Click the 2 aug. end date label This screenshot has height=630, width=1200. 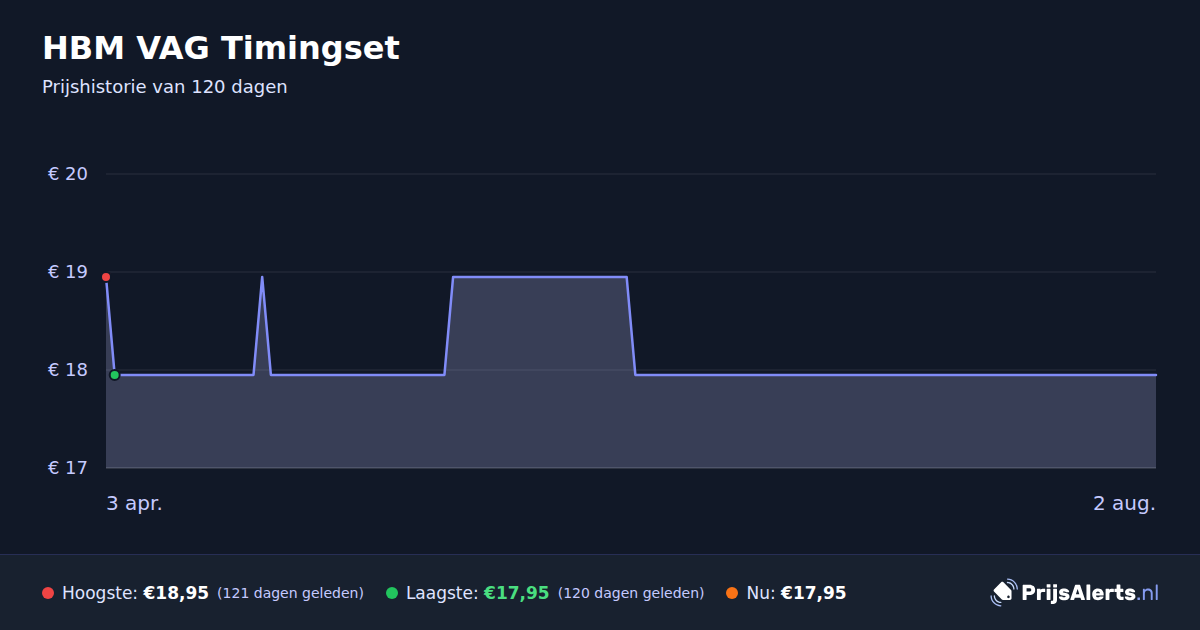point(1124,503)
